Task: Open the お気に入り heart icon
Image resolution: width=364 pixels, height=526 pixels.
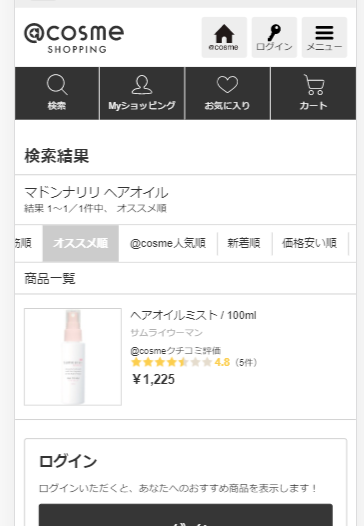Action: (227, 93)
